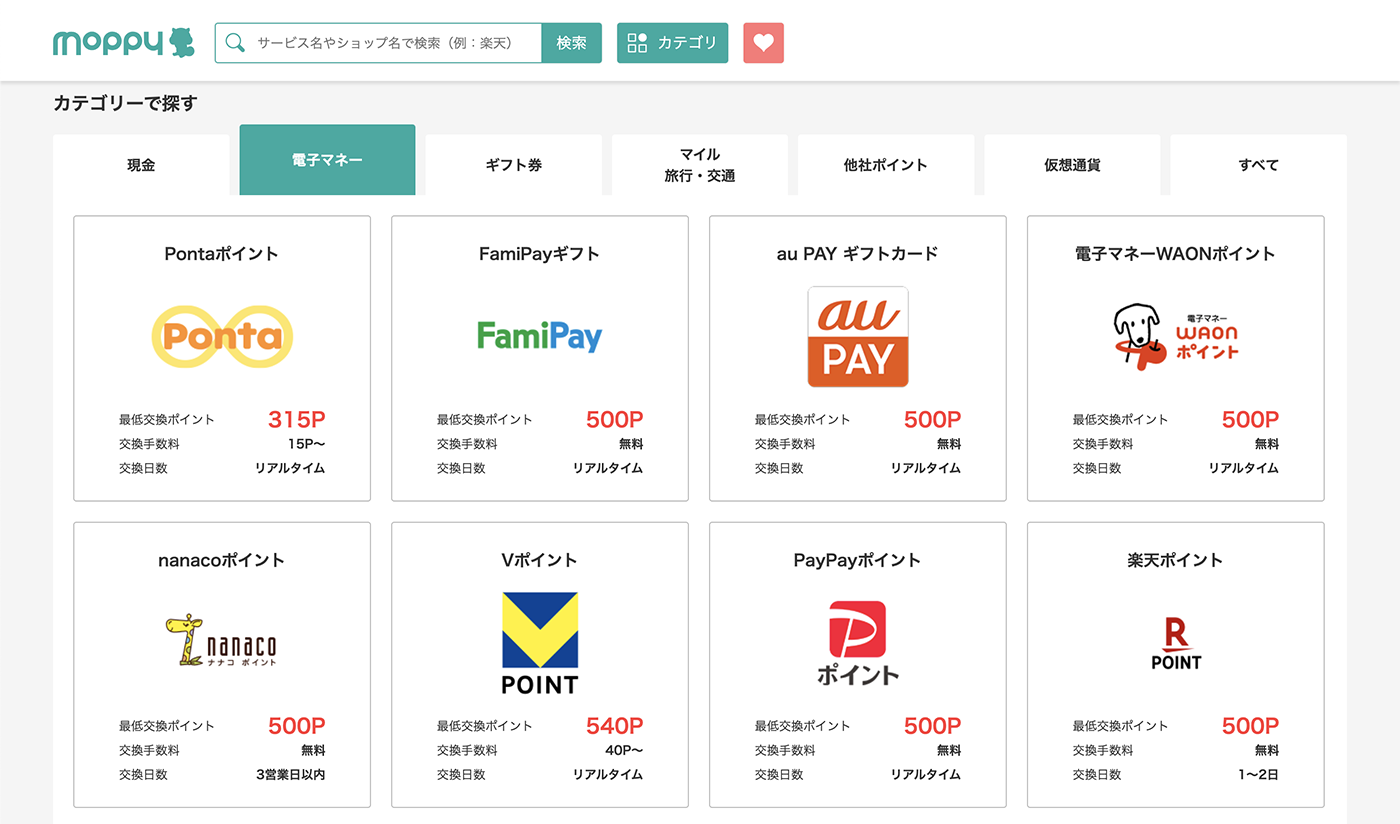The height and width of the screenshot is (824, 1400).
Task: Click the V POINT logo
Action: pyautogui.click(x=540, y=643)
